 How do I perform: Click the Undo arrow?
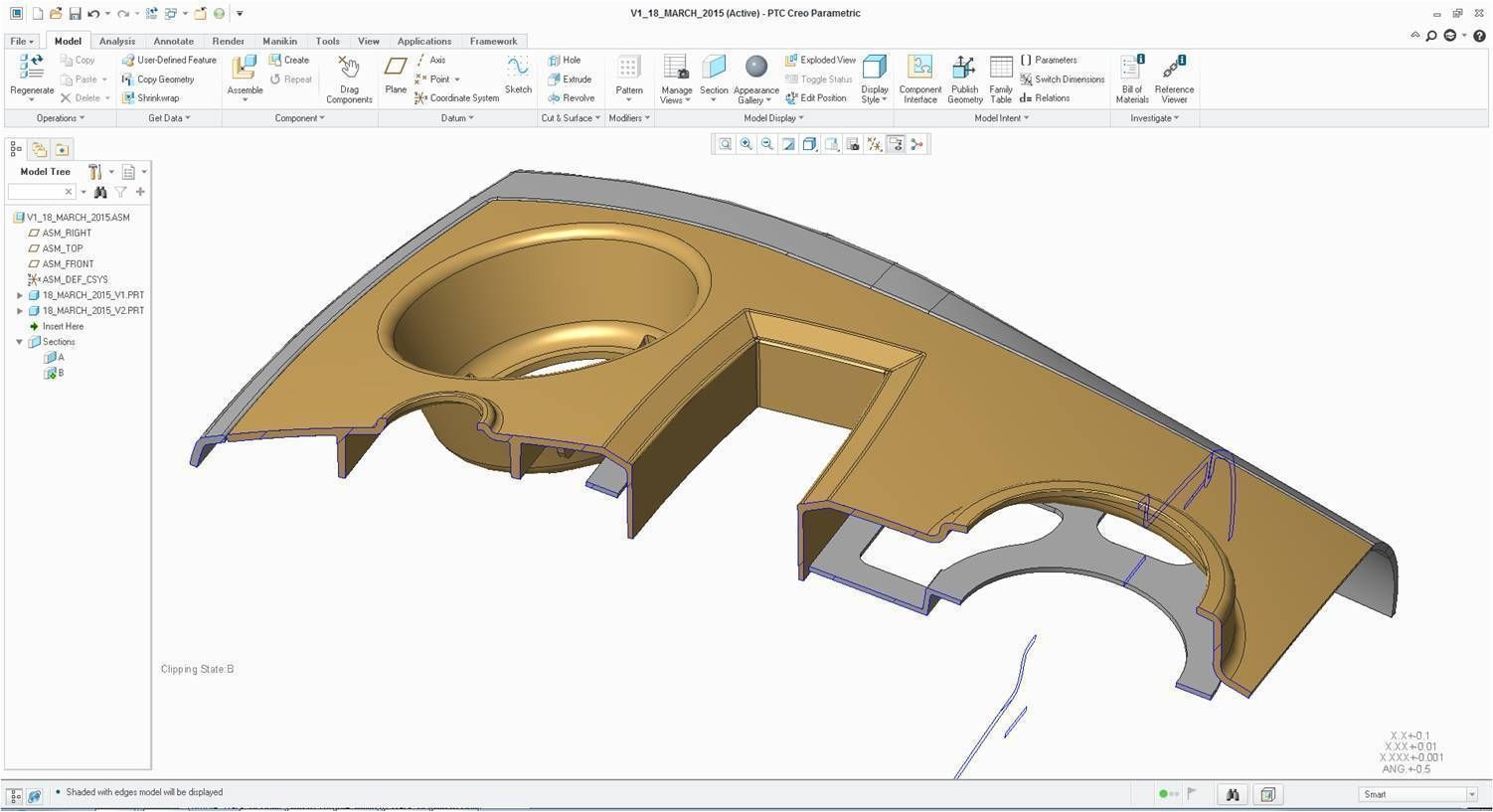93,14
